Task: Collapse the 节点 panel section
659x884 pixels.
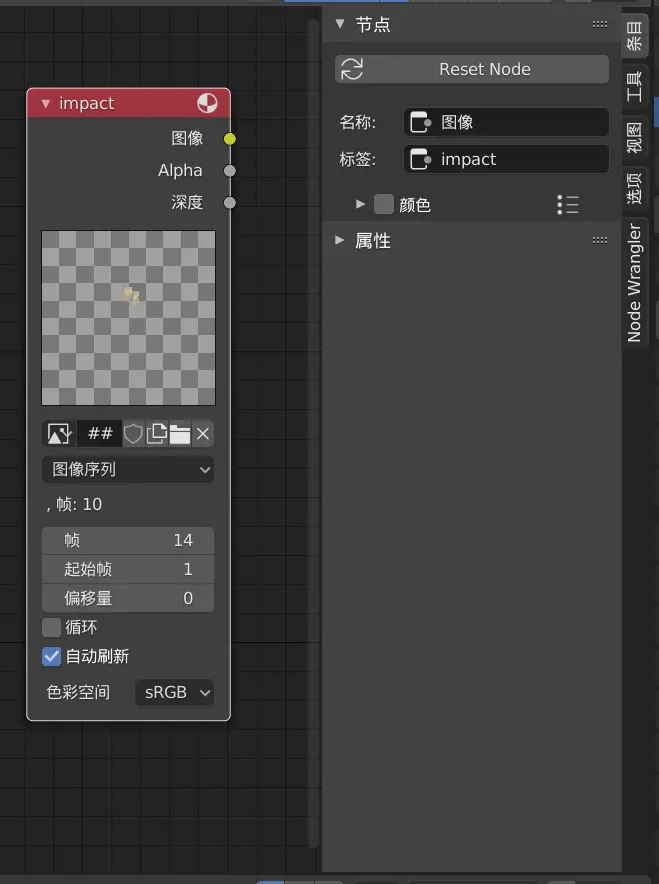Action: click(340, 24)
